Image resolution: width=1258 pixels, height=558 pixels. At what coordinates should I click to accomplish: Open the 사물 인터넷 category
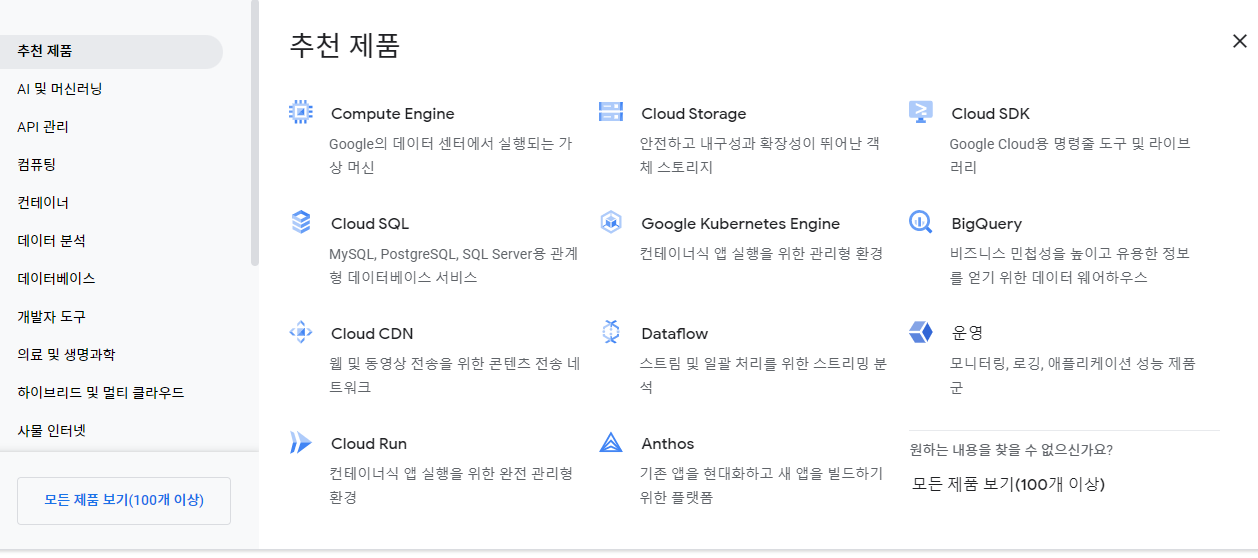[51, 431]
